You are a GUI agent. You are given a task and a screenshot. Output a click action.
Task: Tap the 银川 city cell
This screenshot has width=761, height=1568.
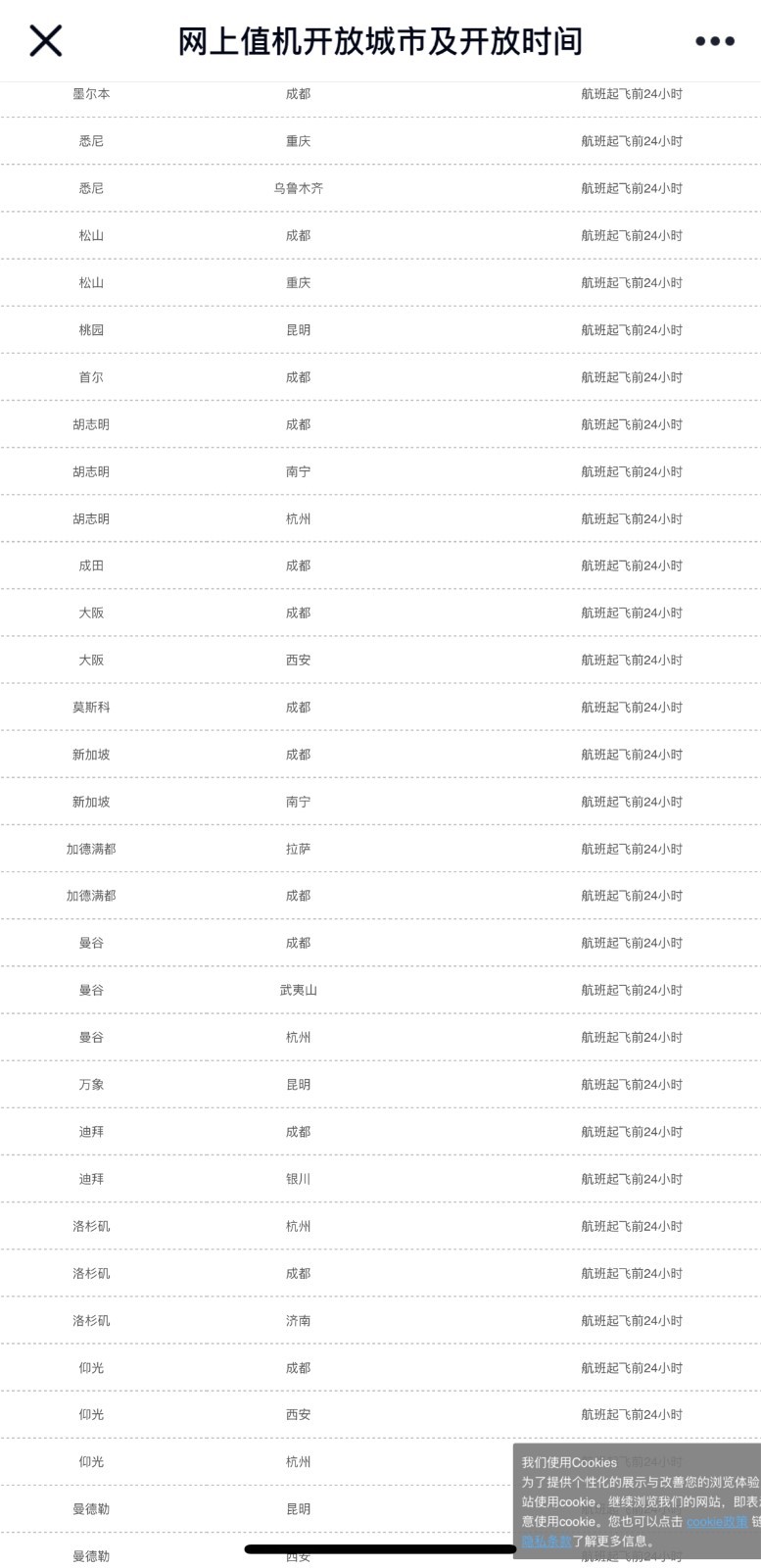[298, 1179]
